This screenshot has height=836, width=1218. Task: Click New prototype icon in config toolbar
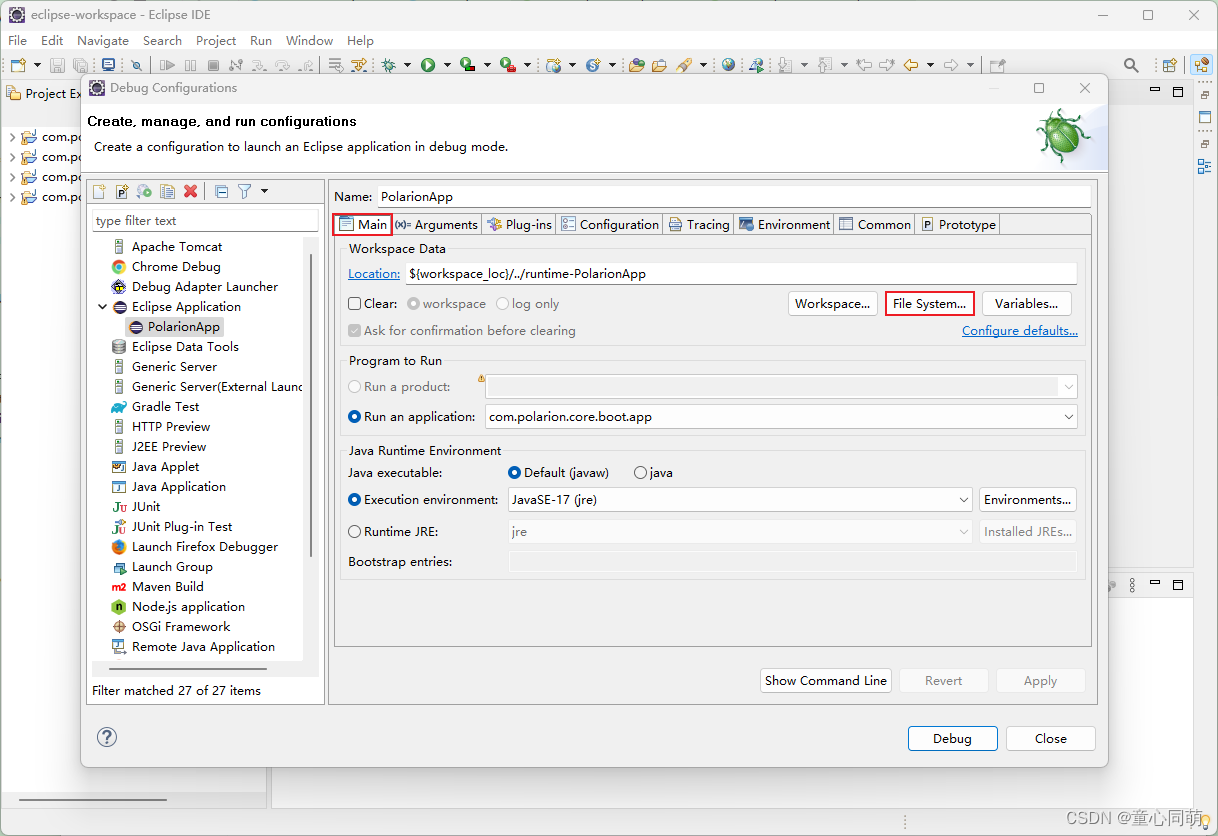tap(122, 191)
